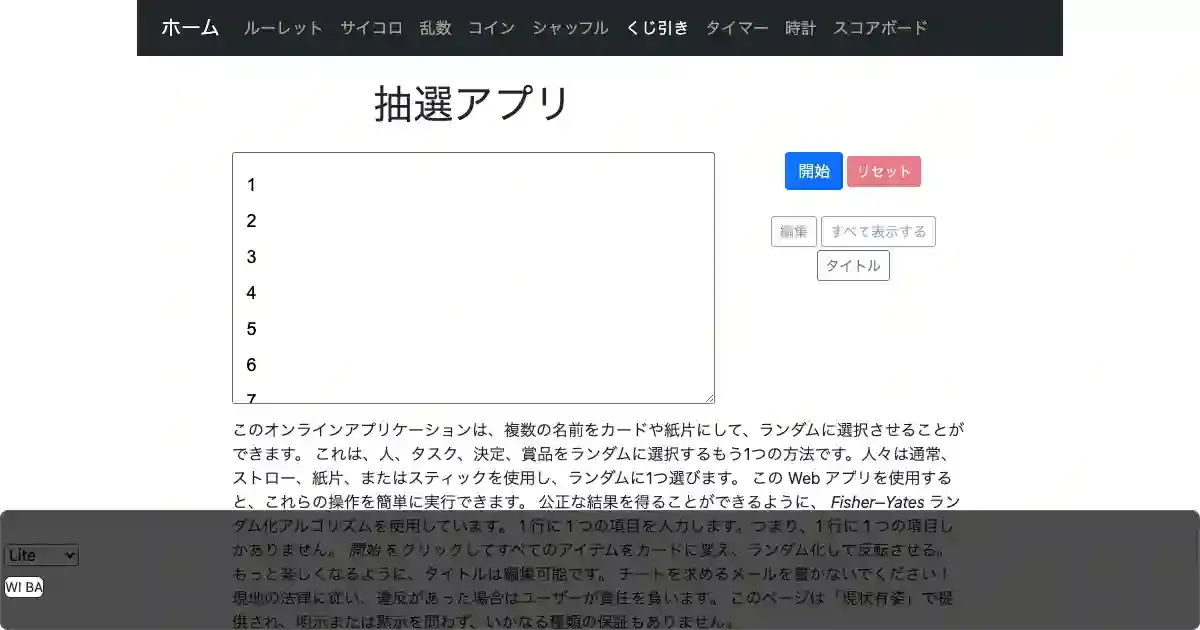Click the 編集 button
The image size is (1200, 630).
(793, 232)
